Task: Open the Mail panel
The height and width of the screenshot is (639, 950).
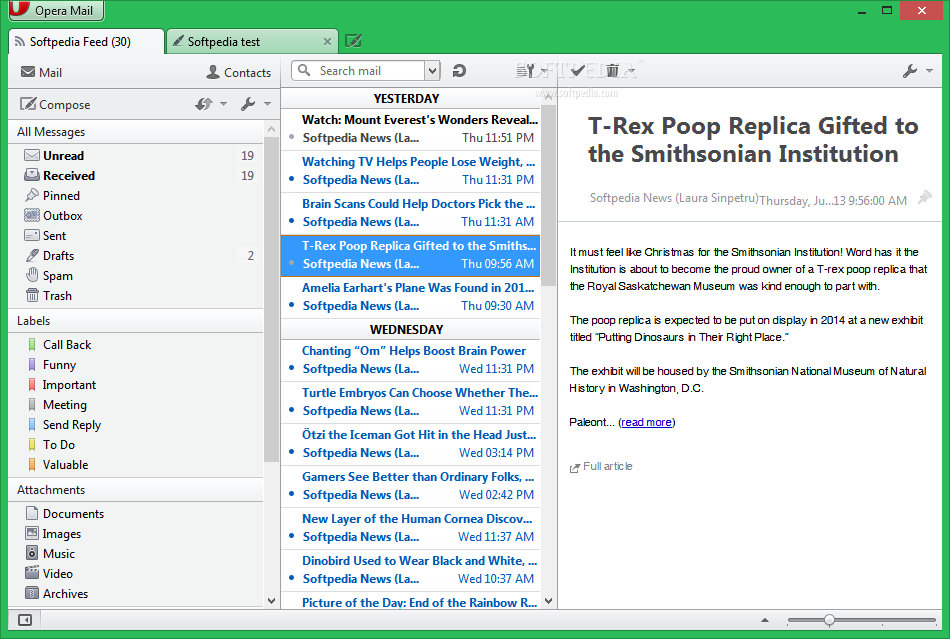Action: pyautogui.click(x=41, y=72)
